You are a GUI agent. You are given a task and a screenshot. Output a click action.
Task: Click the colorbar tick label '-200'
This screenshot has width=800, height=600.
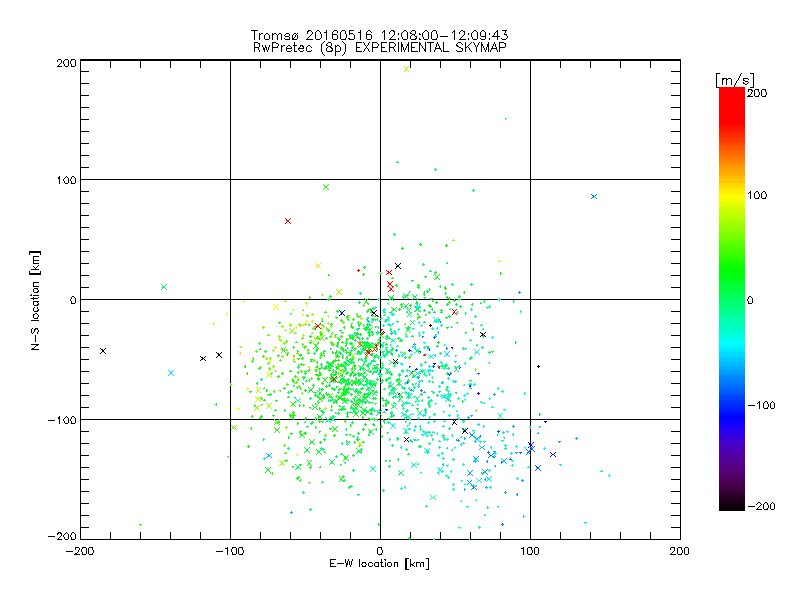[761, 506]
